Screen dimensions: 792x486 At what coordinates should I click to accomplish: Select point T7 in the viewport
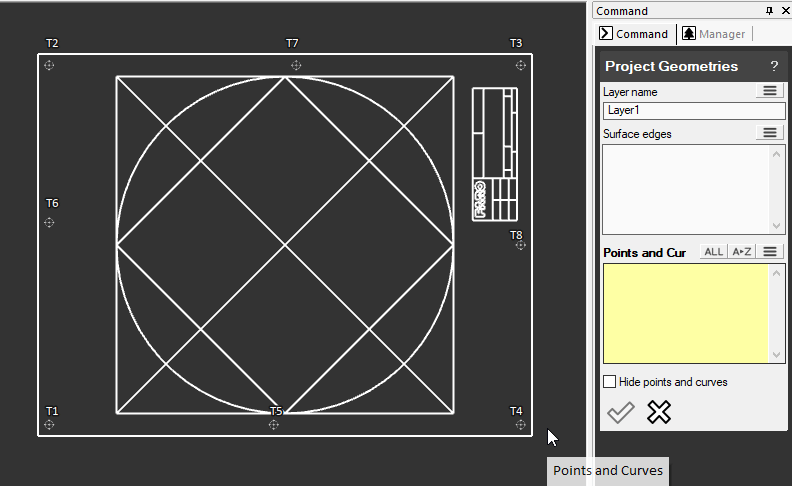pyautogui.click(x=295, y=65)
